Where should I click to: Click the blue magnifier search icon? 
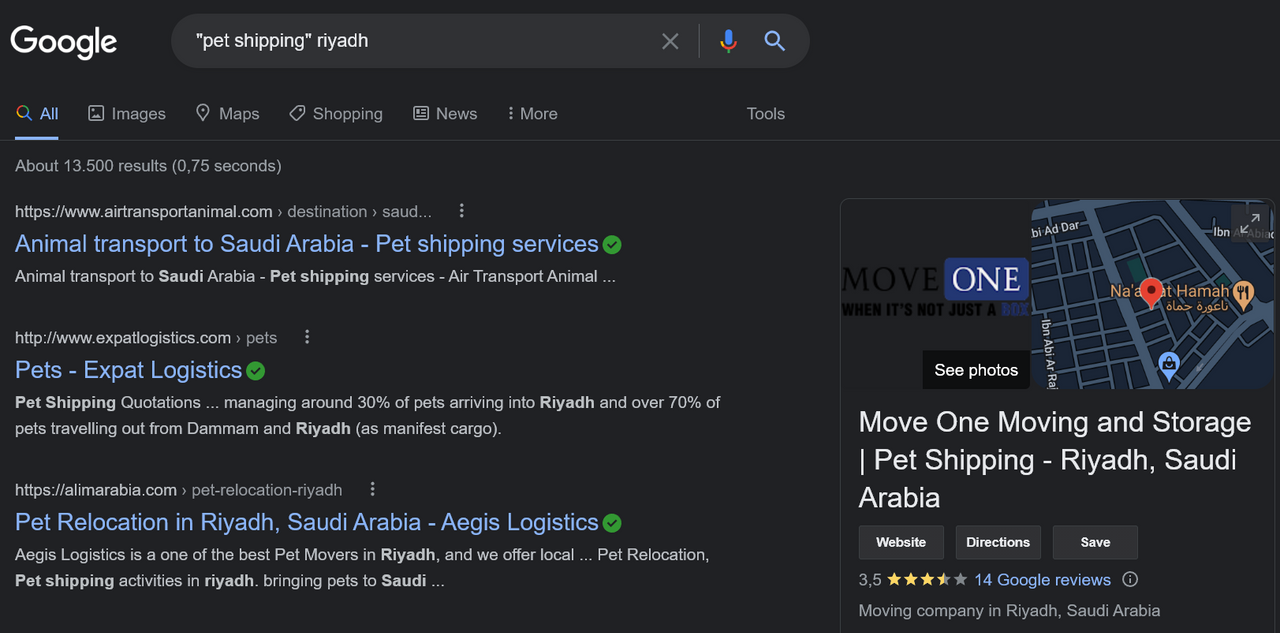coord(774,41)
